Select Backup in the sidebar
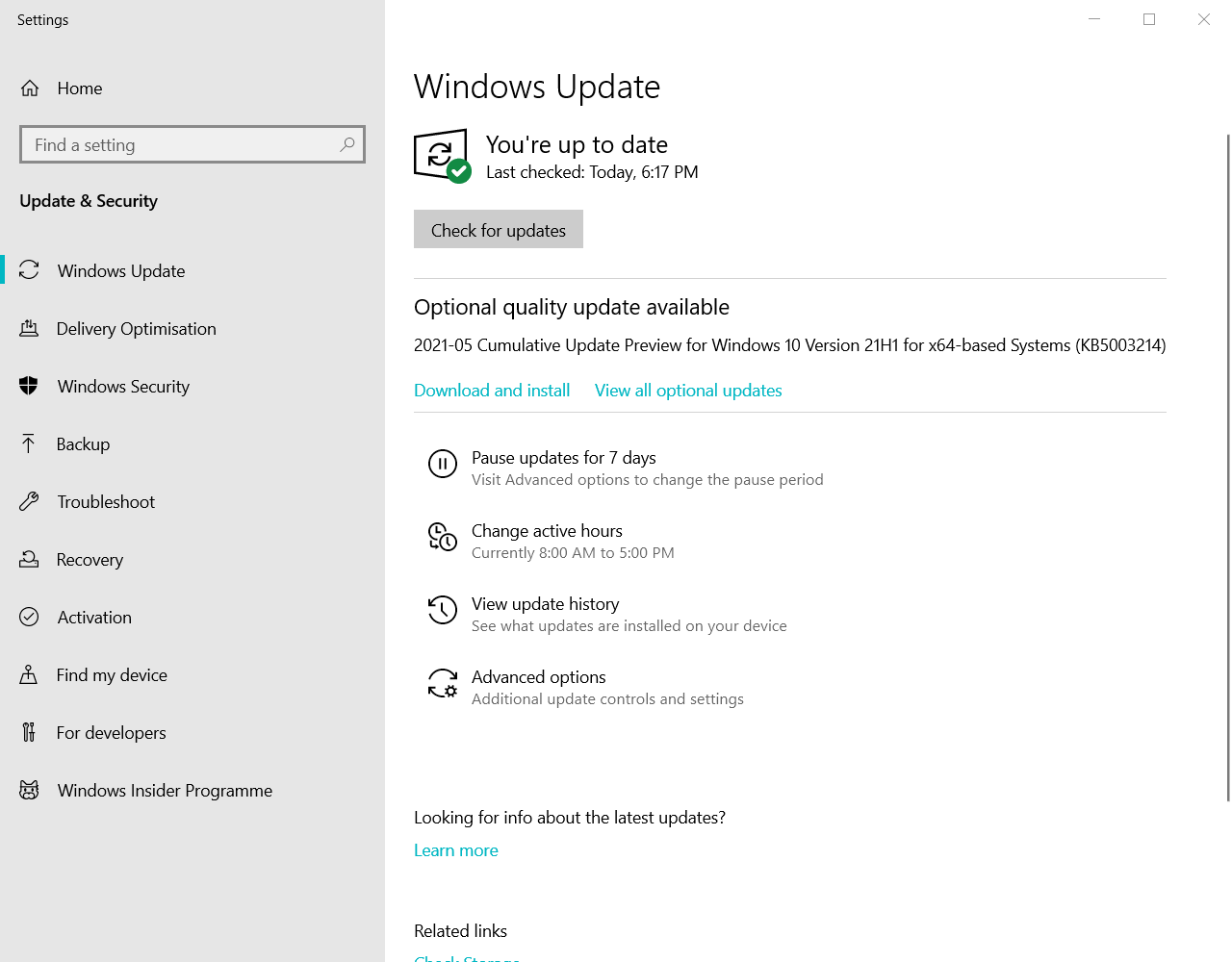This screenshot has height=962, width=1232. (192, 443)
